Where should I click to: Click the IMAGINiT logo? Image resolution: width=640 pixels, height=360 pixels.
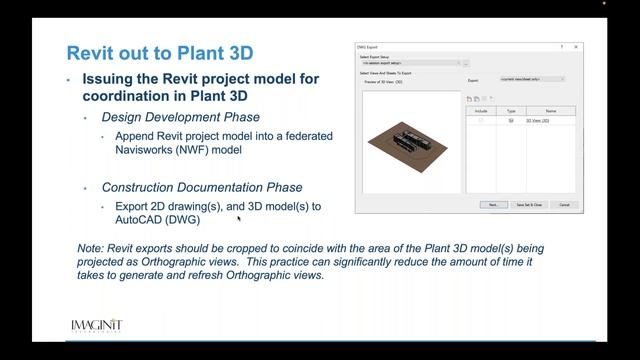coord(97,325)
